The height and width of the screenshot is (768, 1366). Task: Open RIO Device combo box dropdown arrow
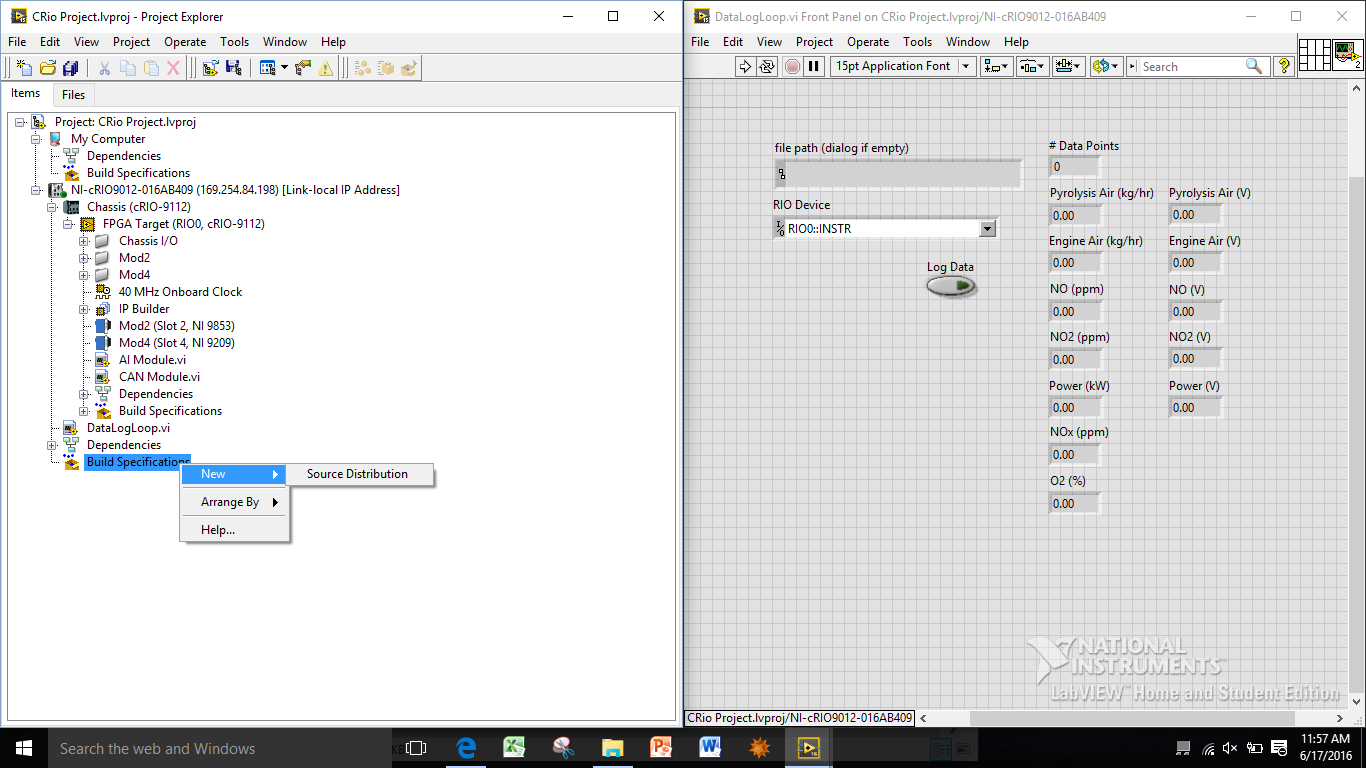click(x=988, y=229)
